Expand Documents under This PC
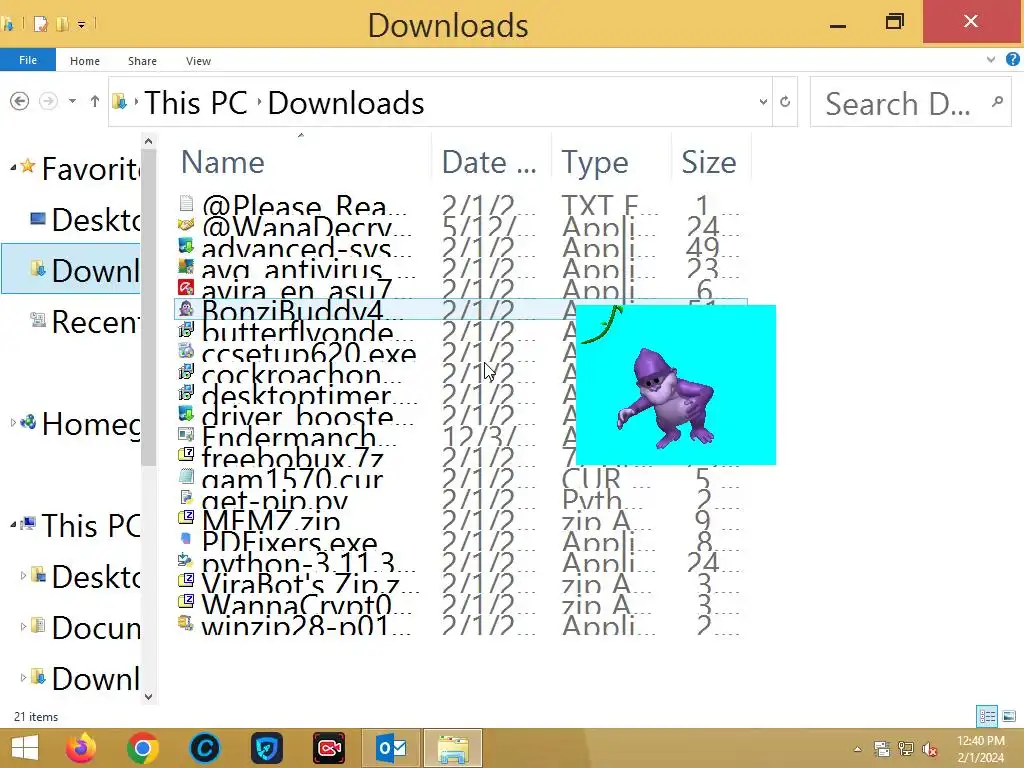 pos(24,627)
